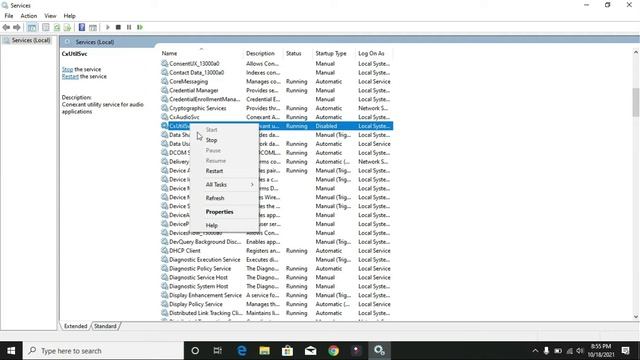This screenshot has width=640, height=360.
Task: Select the Display Enhancement Service row
Action: pos(276,295)
